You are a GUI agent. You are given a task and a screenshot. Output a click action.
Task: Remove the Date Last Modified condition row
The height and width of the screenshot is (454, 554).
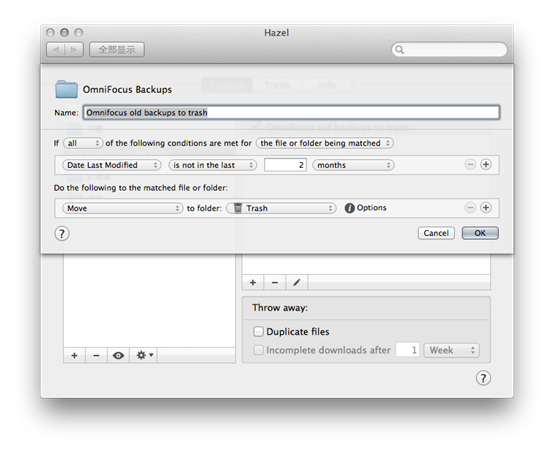coord(470,164)
